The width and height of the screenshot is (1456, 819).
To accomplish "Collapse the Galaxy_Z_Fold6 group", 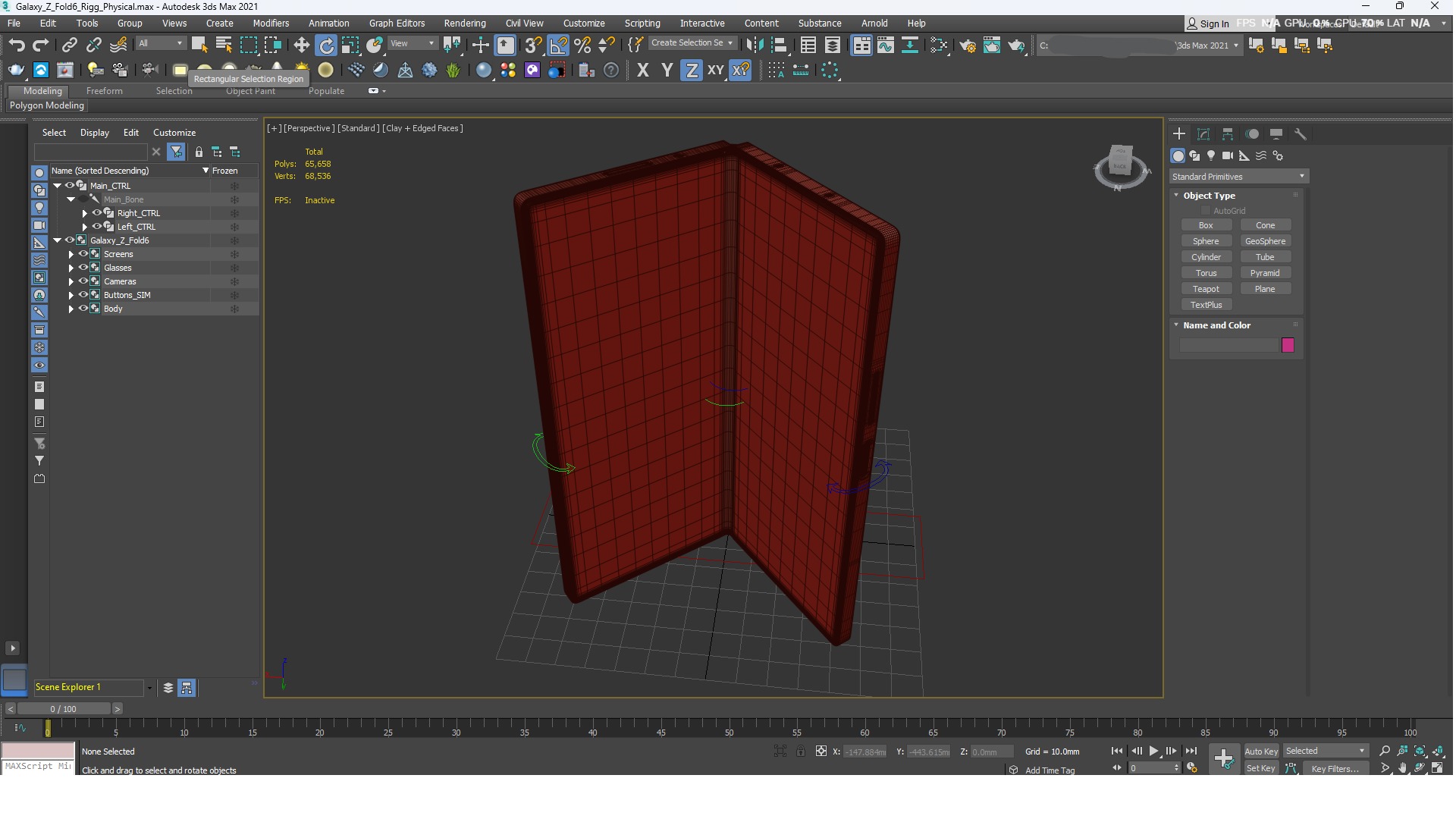I will pyautogui.click(x=58, y=240).
